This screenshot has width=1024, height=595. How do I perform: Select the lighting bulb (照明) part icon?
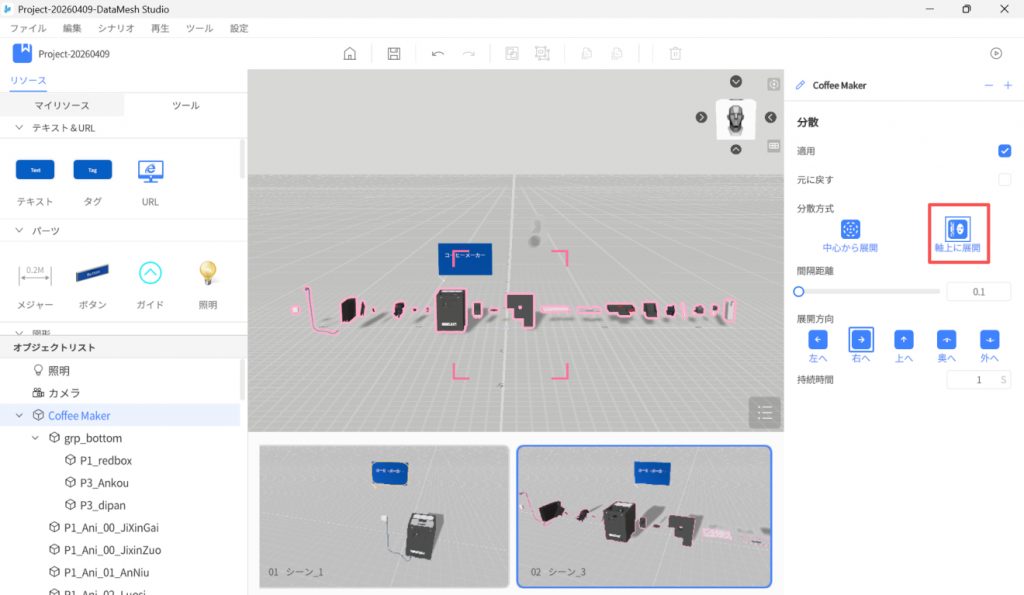click(207, 273)
